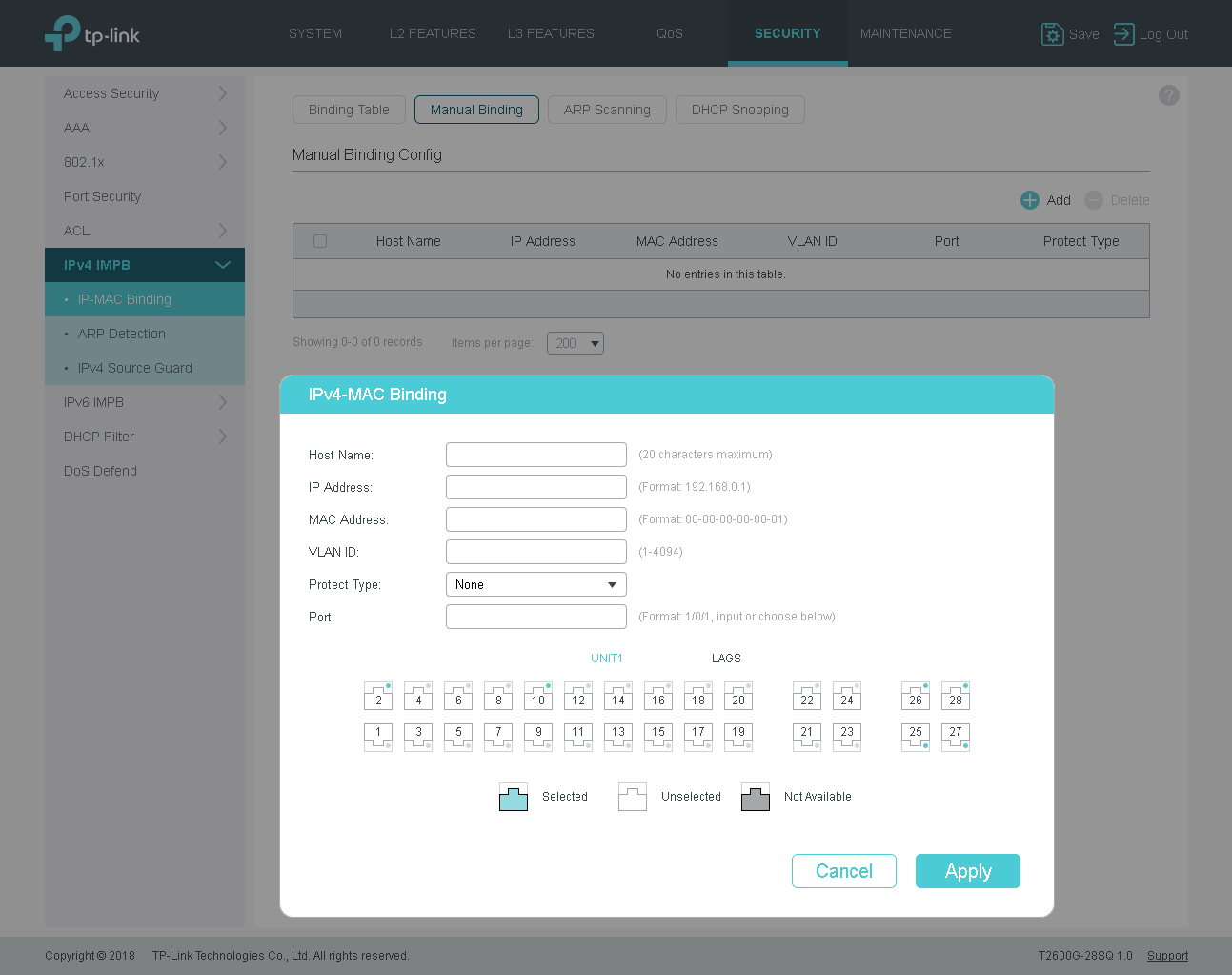Expand the Access Security menu
Viewport: 1232px width, 975px height.
point(145,93)
